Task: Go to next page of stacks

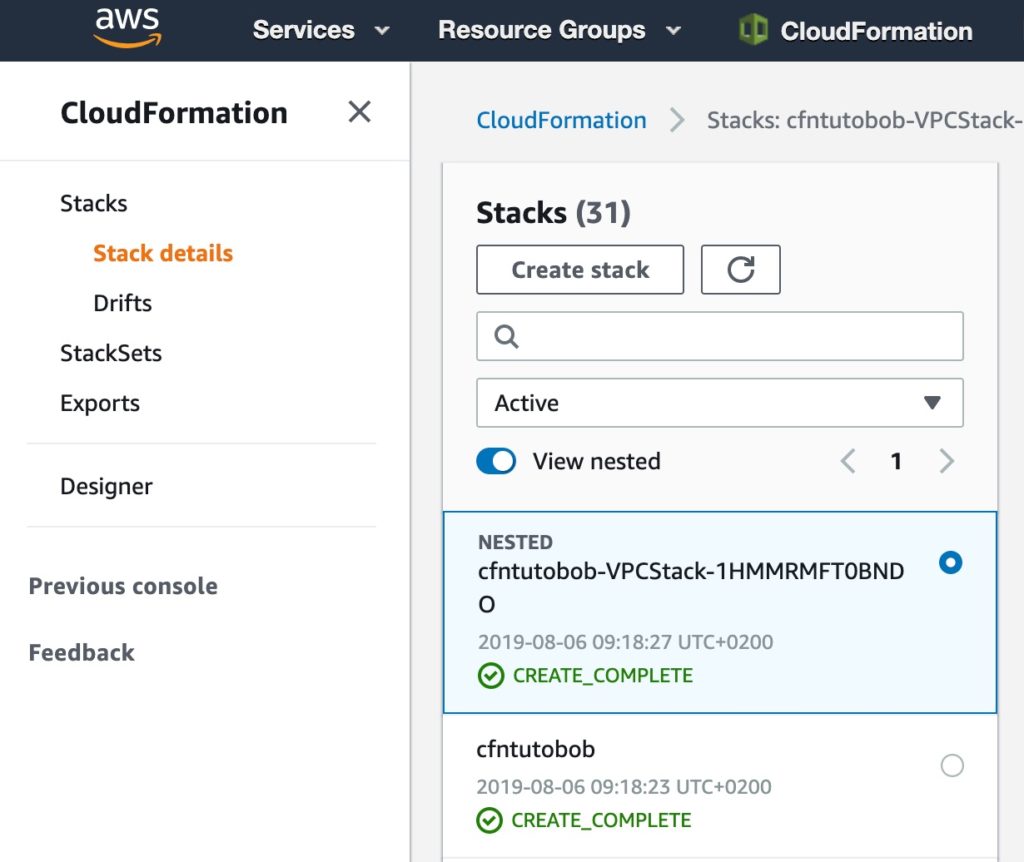Action: [x=946, y=461]
